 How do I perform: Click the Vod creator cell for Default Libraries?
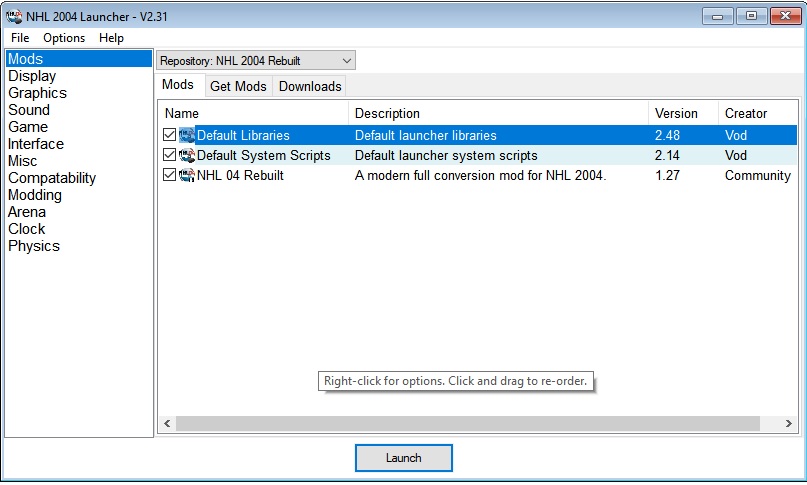coord(736,135)
